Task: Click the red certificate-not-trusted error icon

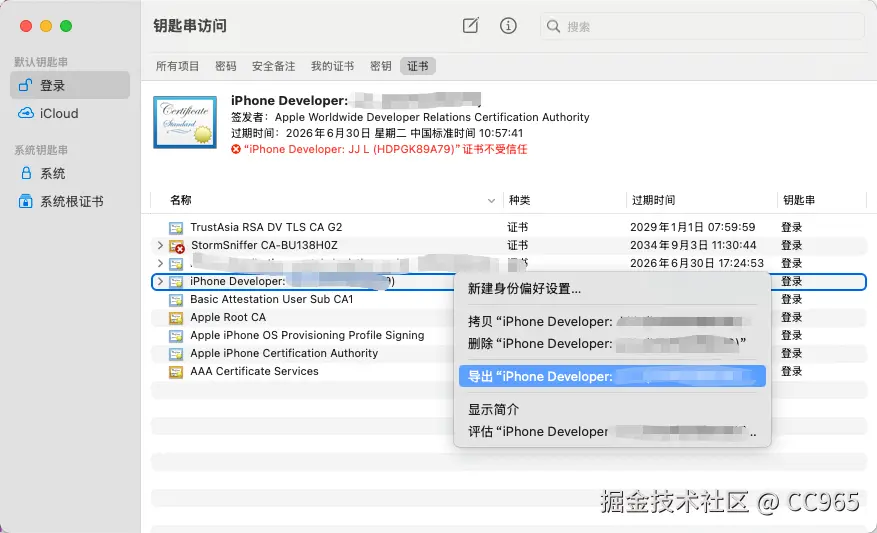Action: [x=236, y=149]
